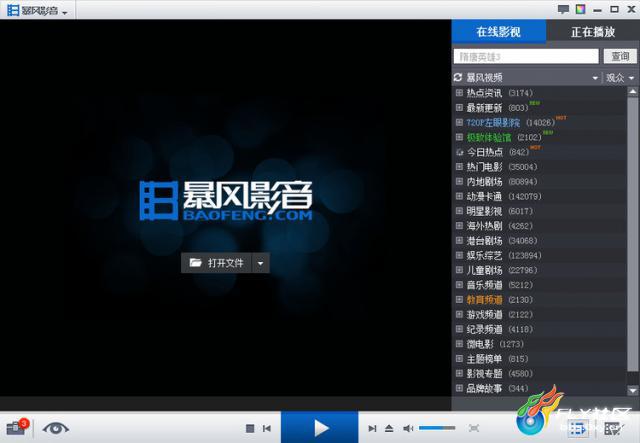The width and height of the screenshot is (640, 443).
Task: Refresh the 暴风视频 list with refresh icon
Action: point(458,77)
